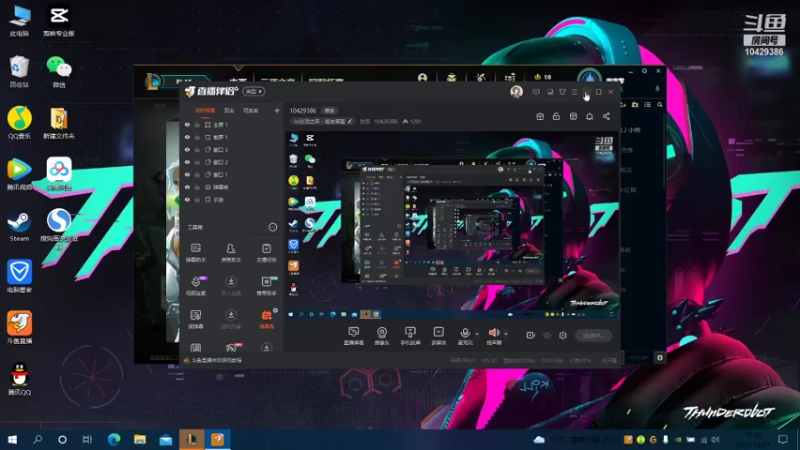800x450 pixels.
Task: Open the 斗鱼直播 desktop shortcut
Action: point(19,328)
